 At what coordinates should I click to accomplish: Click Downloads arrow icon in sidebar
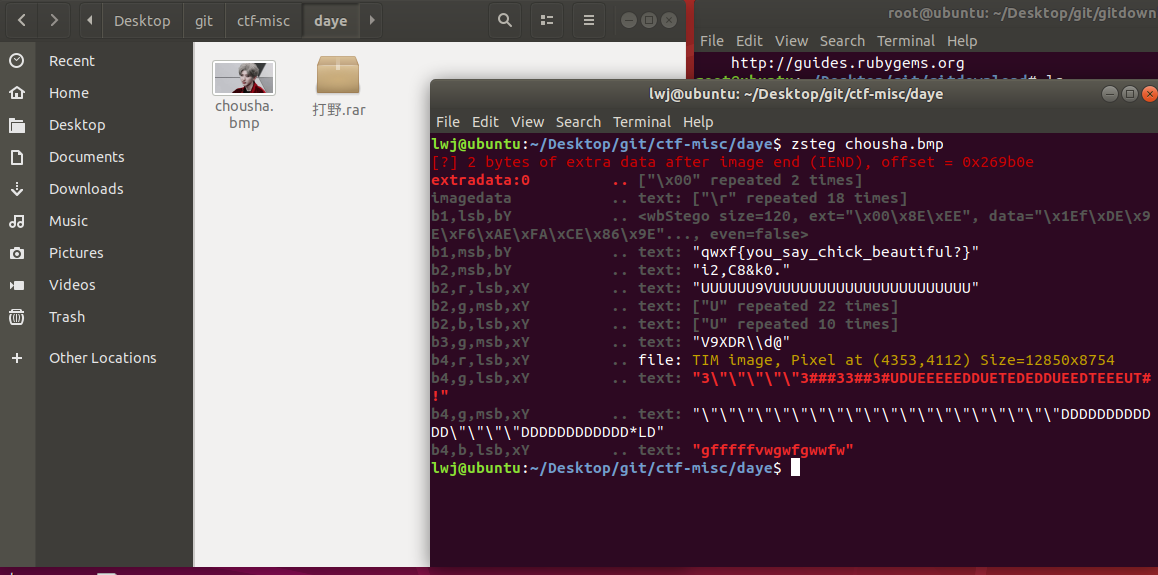(x=16, y=189)
